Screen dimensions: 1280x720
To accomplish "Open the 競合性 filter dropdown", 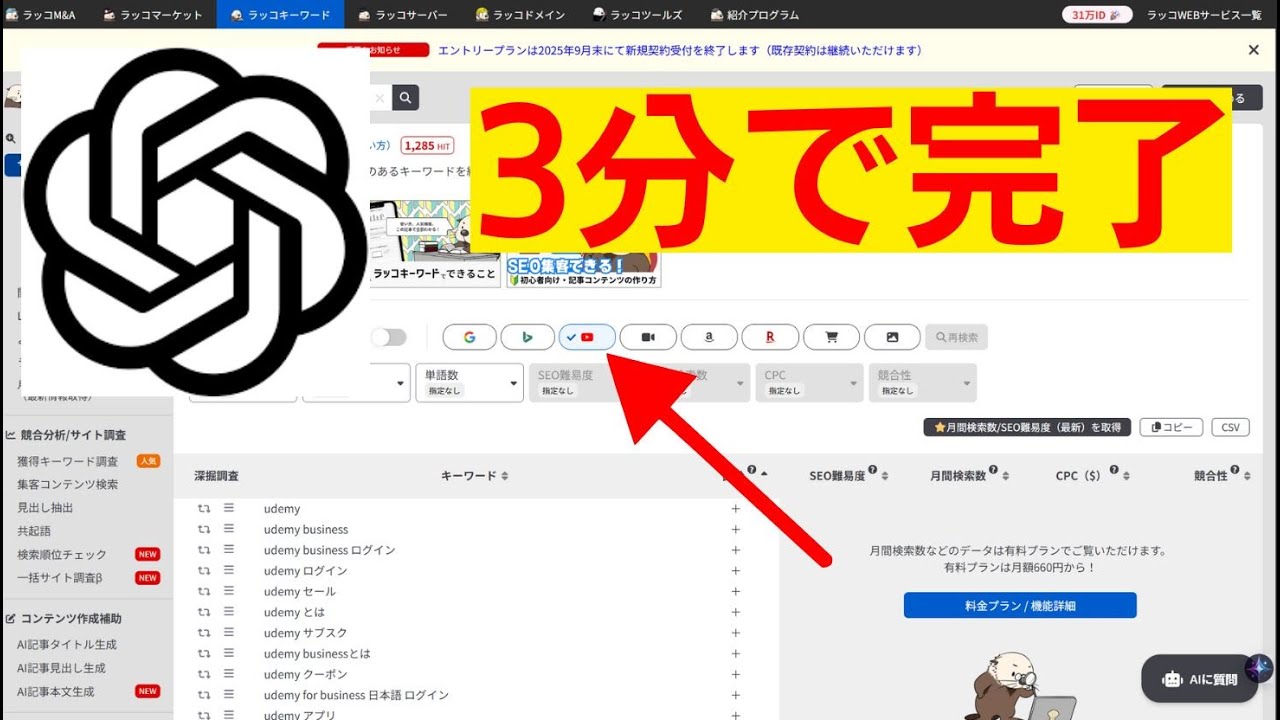I will (x=922, y=382).
